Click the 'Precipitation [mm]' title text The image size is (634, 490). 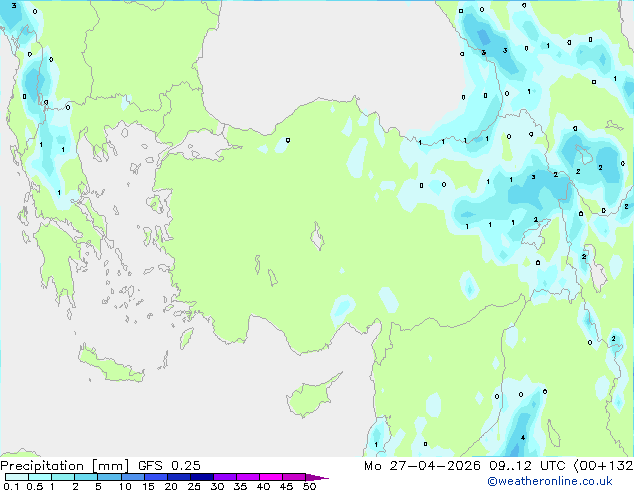tap(65, 466)
